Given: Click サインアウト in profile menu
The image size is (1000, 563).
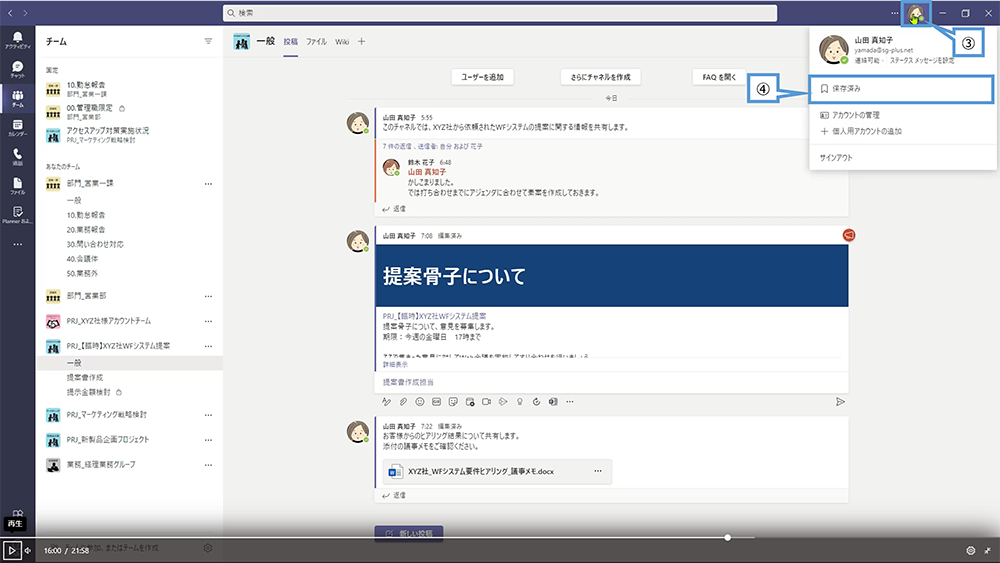Looking at the screenshot, I should (836, 158).
